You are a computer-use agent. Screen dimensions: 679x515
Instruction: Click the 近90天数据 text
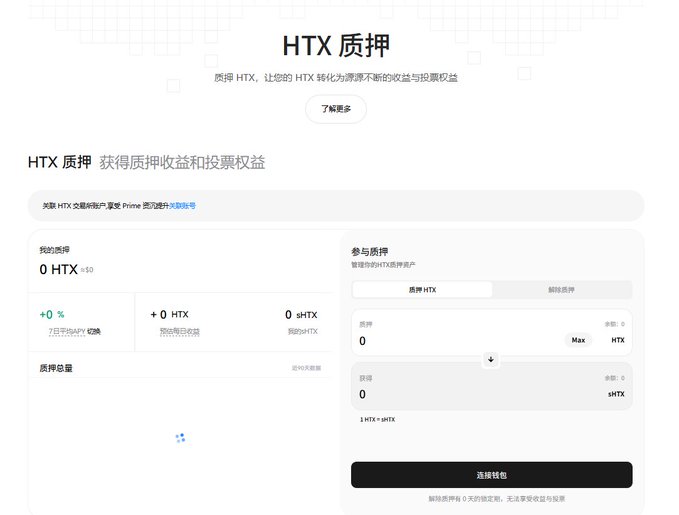306,368
